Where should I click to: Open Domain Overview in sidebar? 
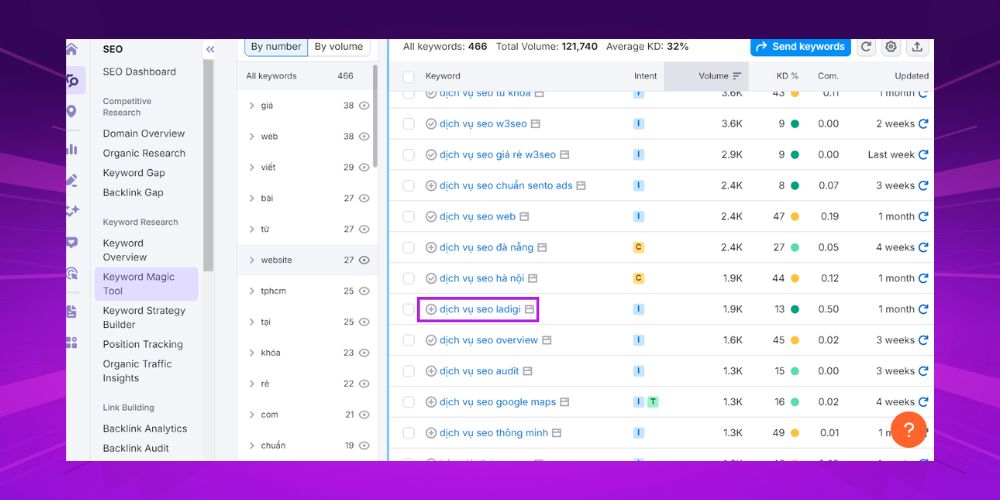tap(143, 134)
